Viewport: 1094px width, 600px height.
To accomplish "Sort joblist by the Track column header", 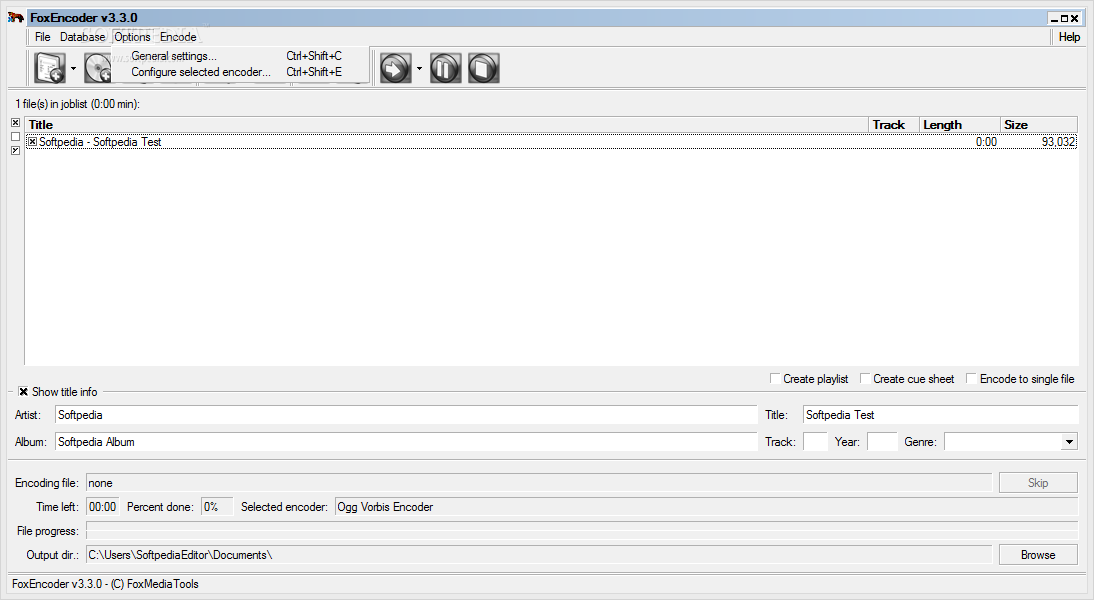I will [x=894, y=125].
